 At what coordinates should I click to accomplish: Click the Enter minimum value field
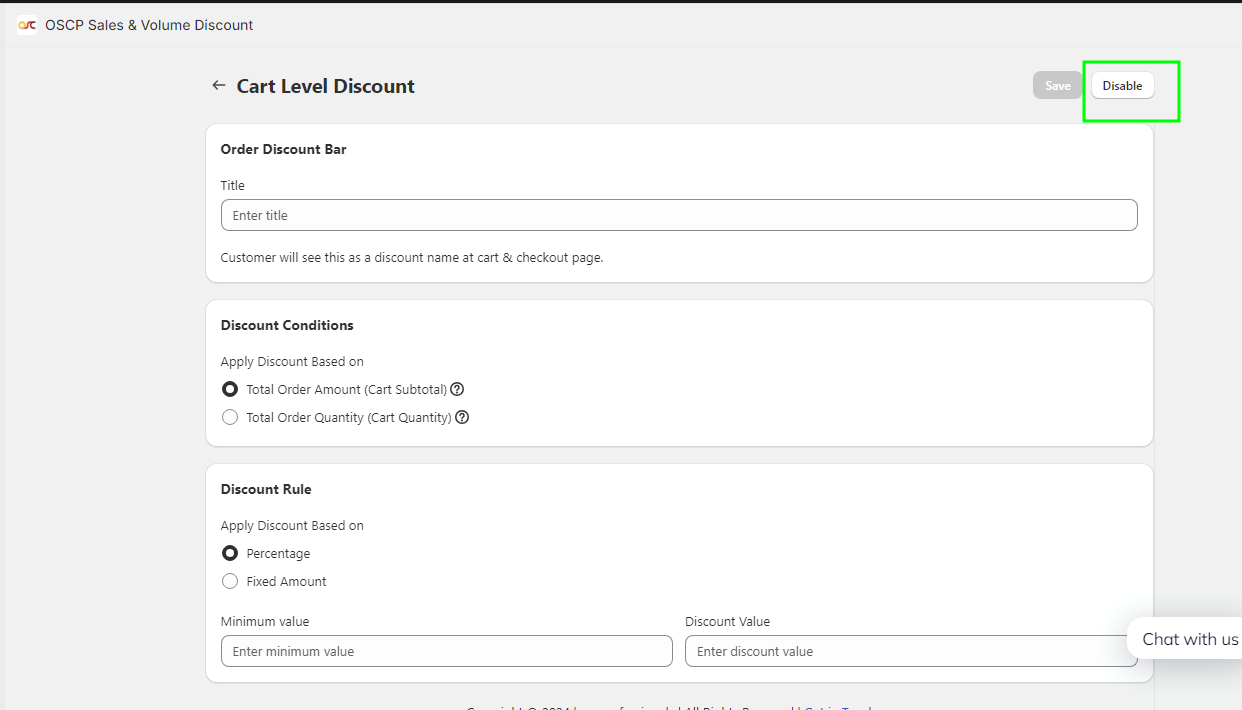446,651
